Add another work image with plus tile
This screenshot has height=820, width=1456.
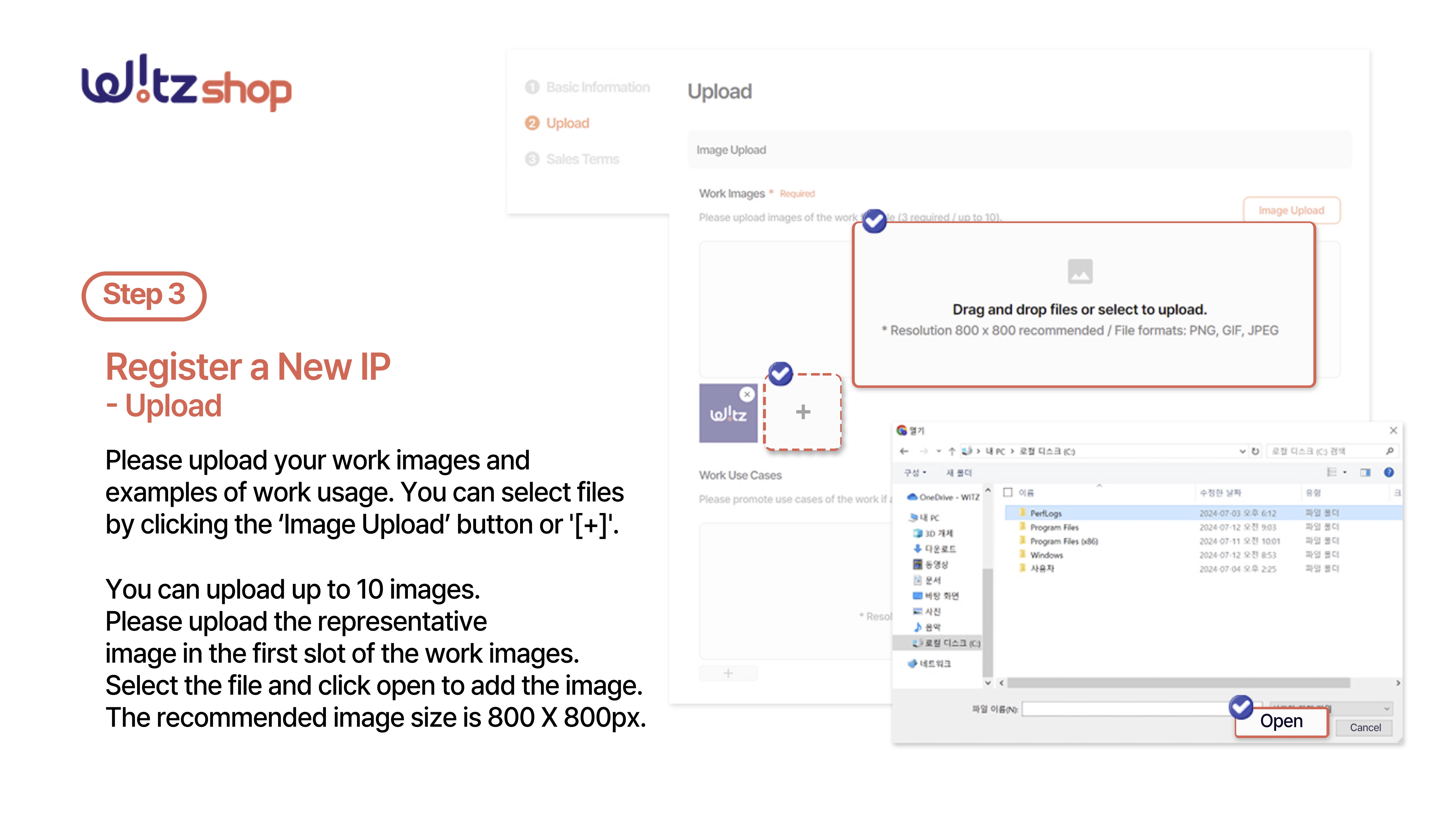point(803,412)
